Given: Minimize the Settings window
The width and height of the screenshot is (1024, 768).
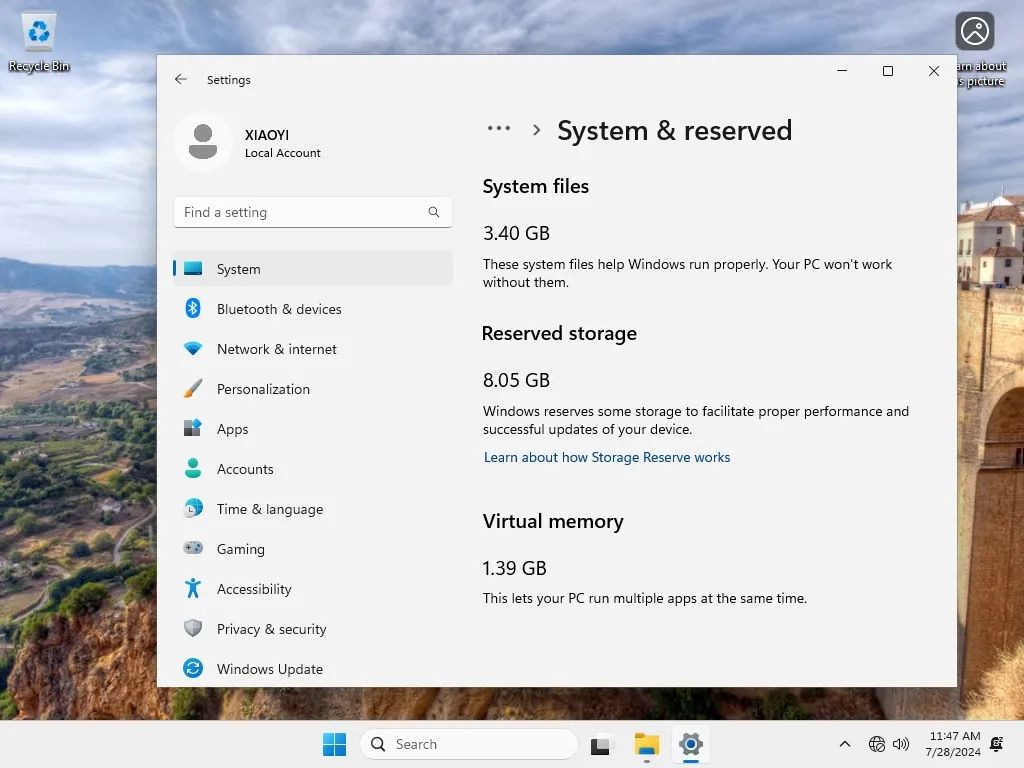Looking at the screenshot, I should pyautogui.click(x=842, y=71).
